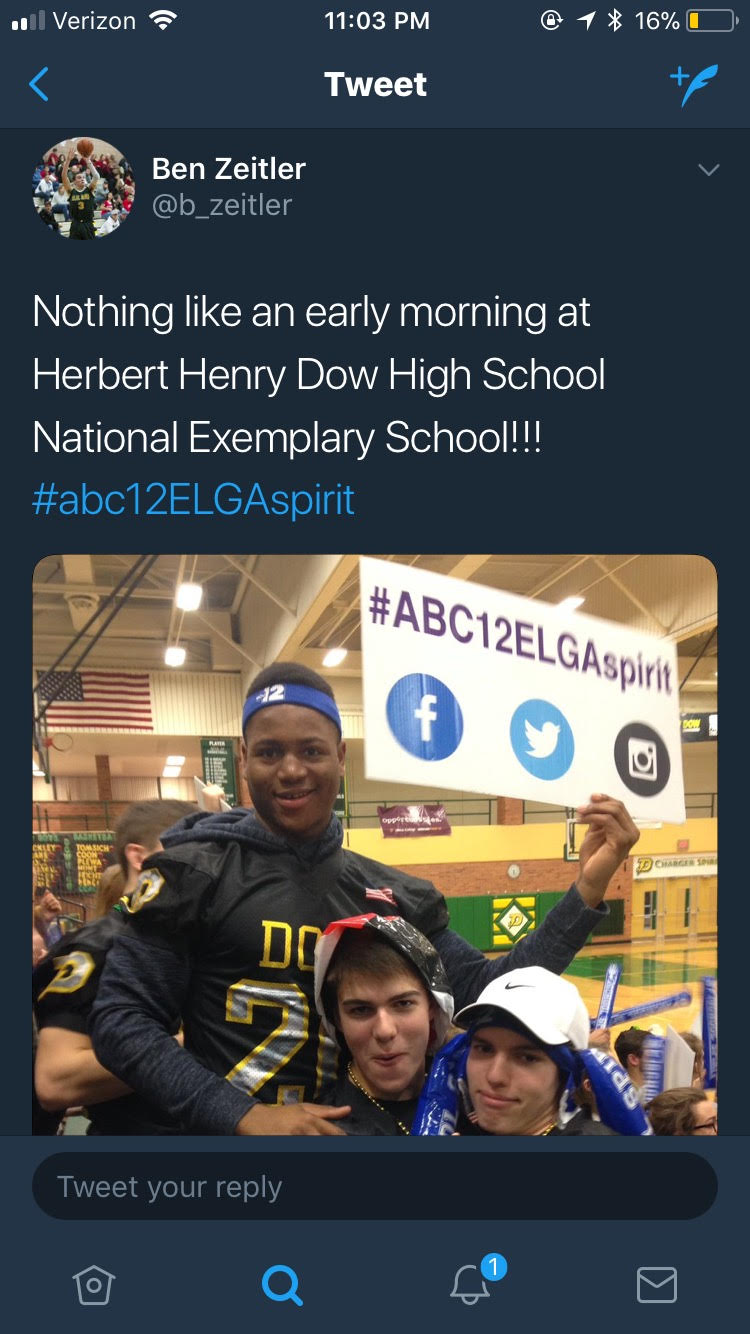Tap the rotation lock status icon

point(551,21)
